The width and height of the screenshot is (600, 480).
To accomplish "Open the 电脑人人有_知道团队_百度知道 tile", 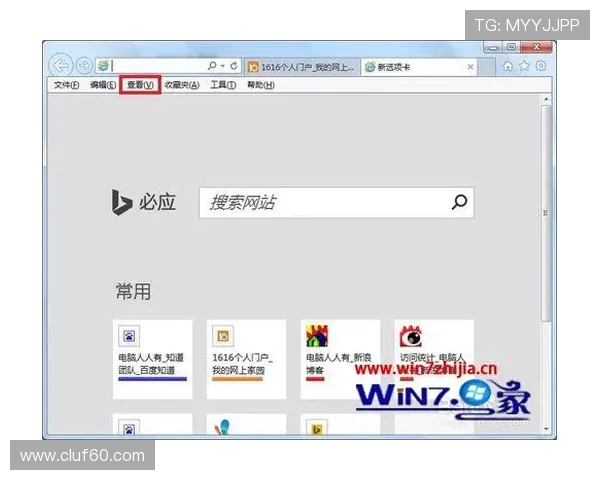I will tap(152, 359).
